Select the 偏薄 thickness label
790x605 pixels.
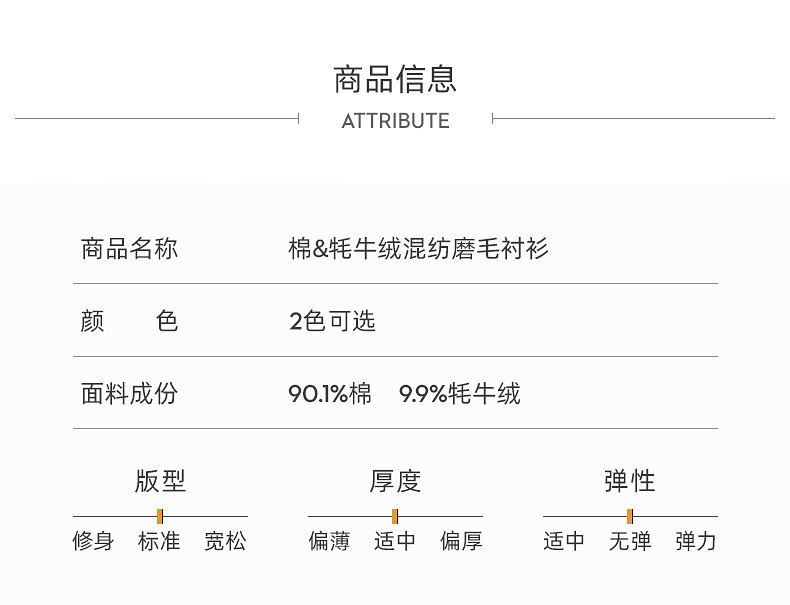point(329,542)
